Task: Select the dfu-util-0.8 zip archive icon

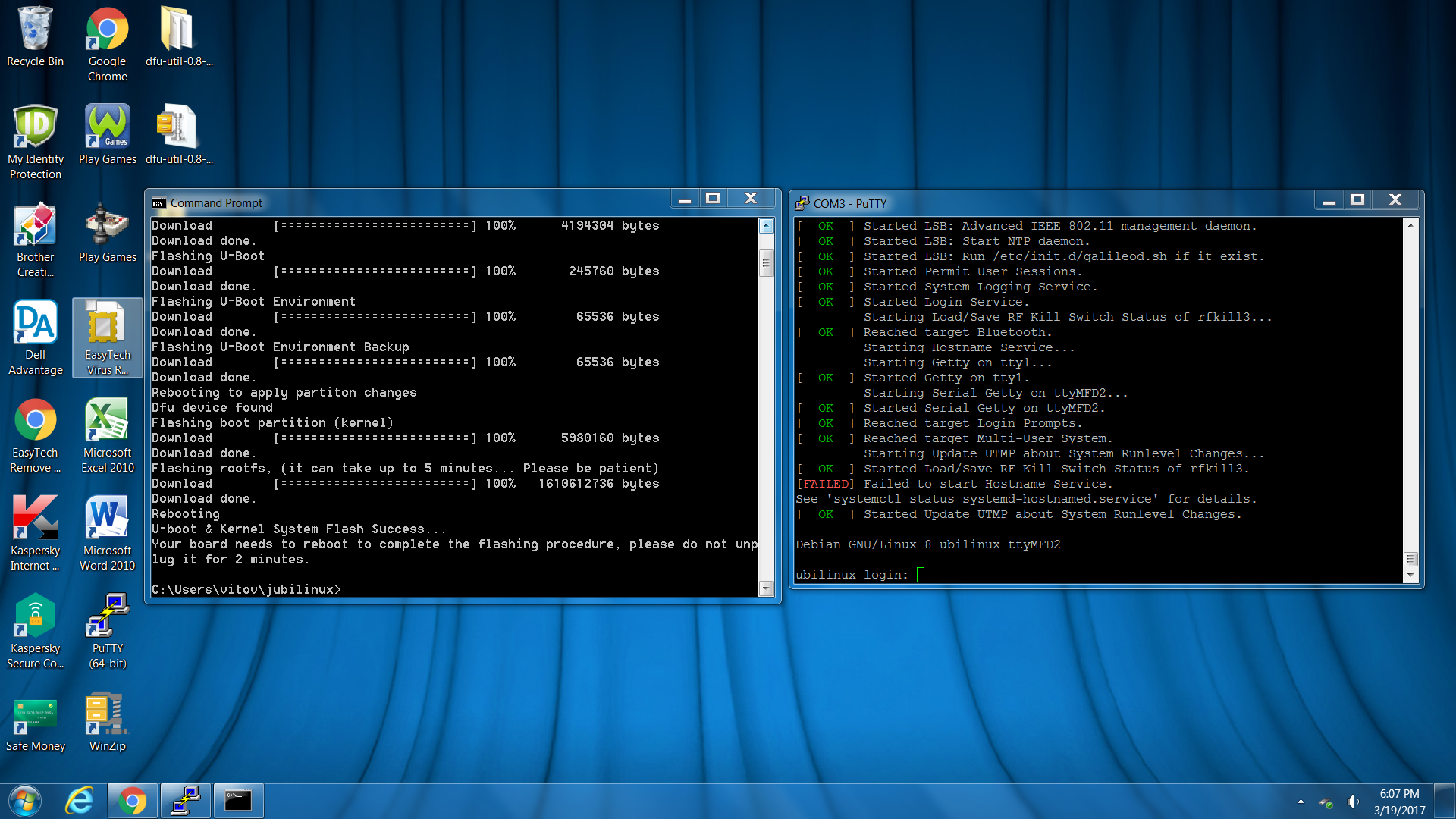Action: [x=179, y=135]
